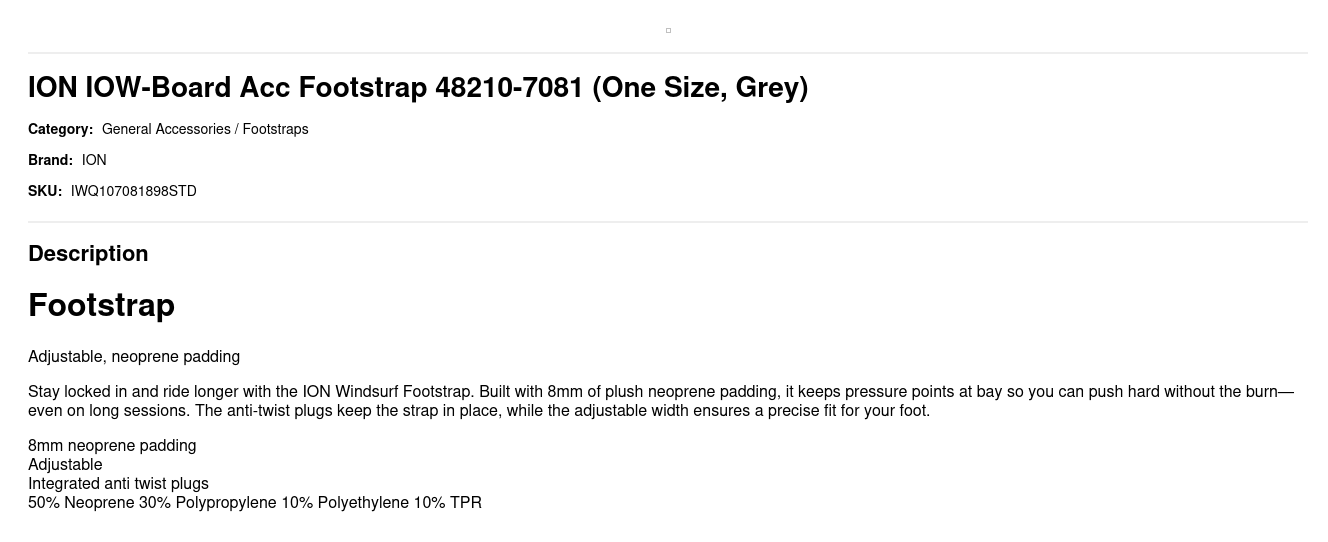Viewport: 1328px width, 542px height.
Task: Click the text 48210-7081 in the title
Action: point(509,88)
